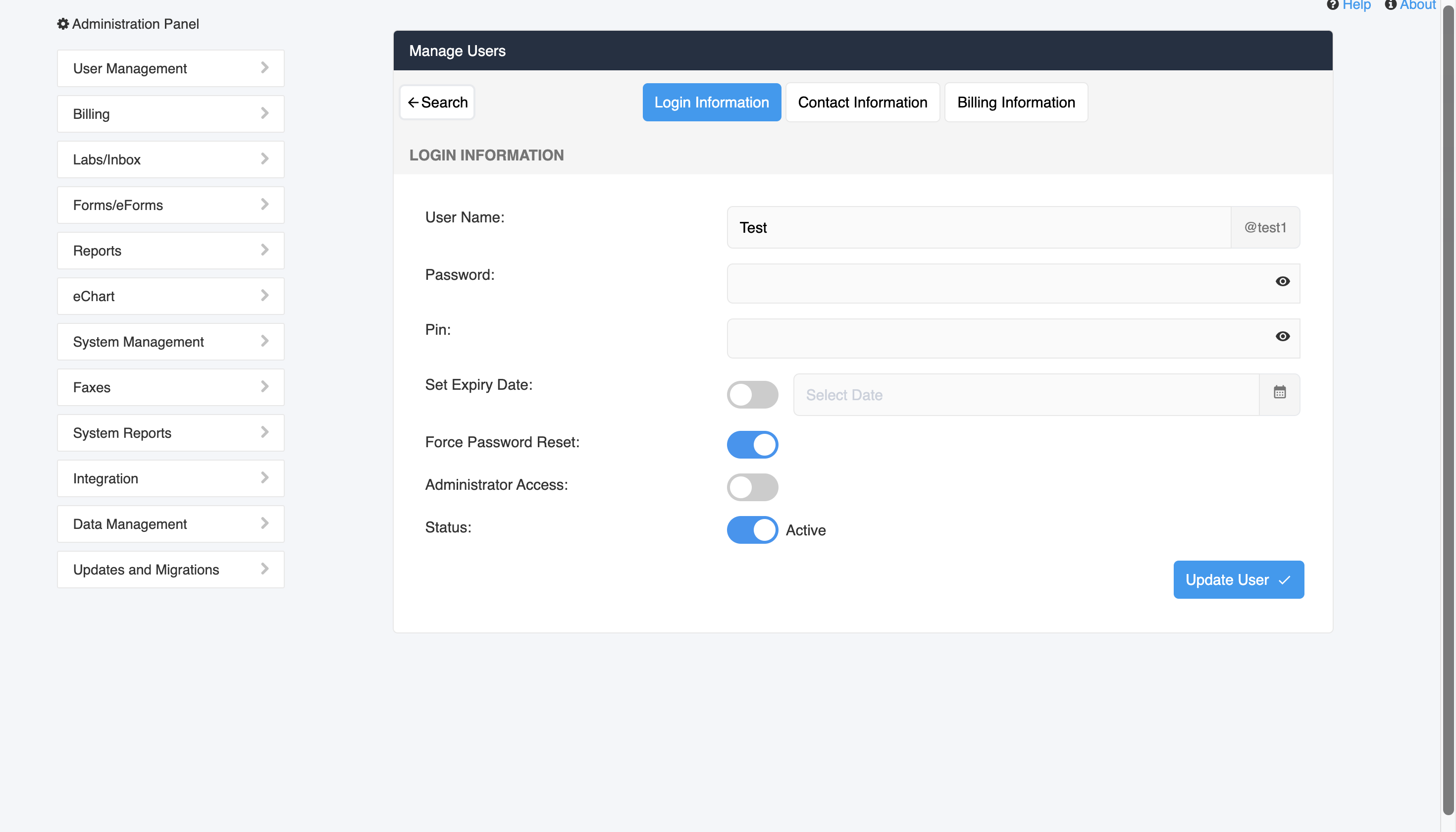The height and width of the screenshot is (832, 1456).
Task: Open the Help link
Action: [1356, 5]
